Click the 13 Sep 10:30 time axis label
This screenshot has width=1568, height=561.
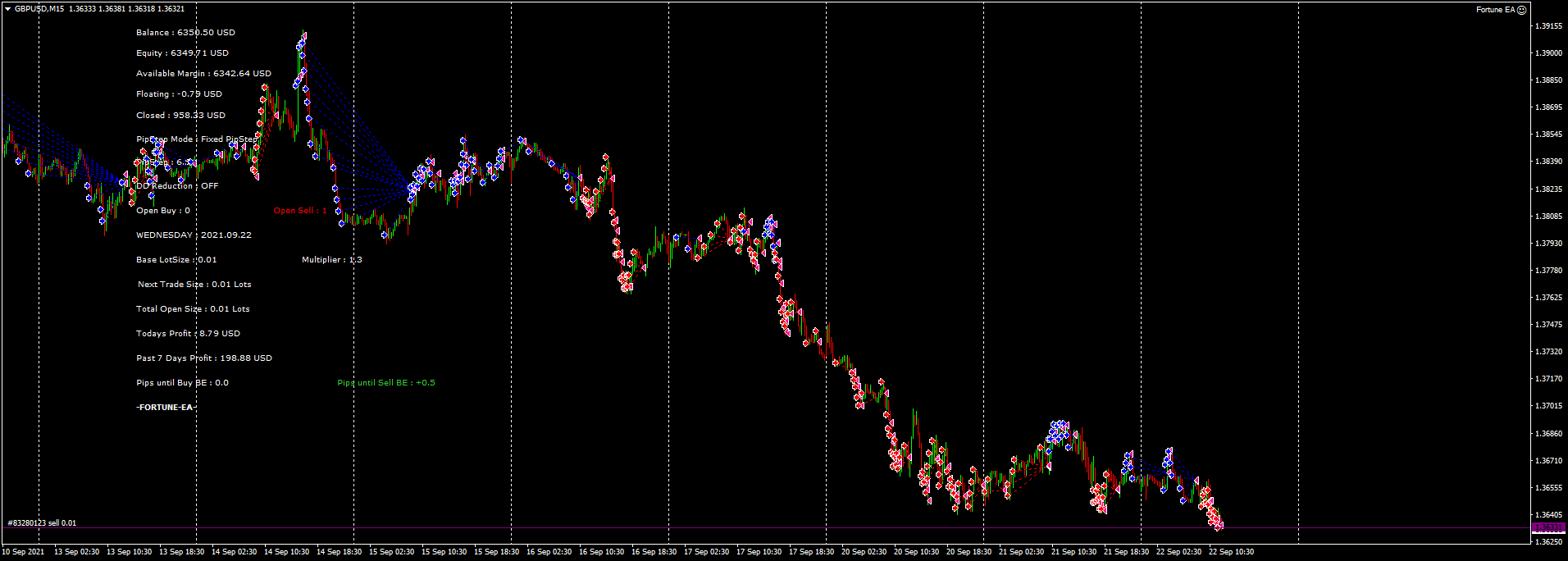pyautogui.click(x=129, y=552)
